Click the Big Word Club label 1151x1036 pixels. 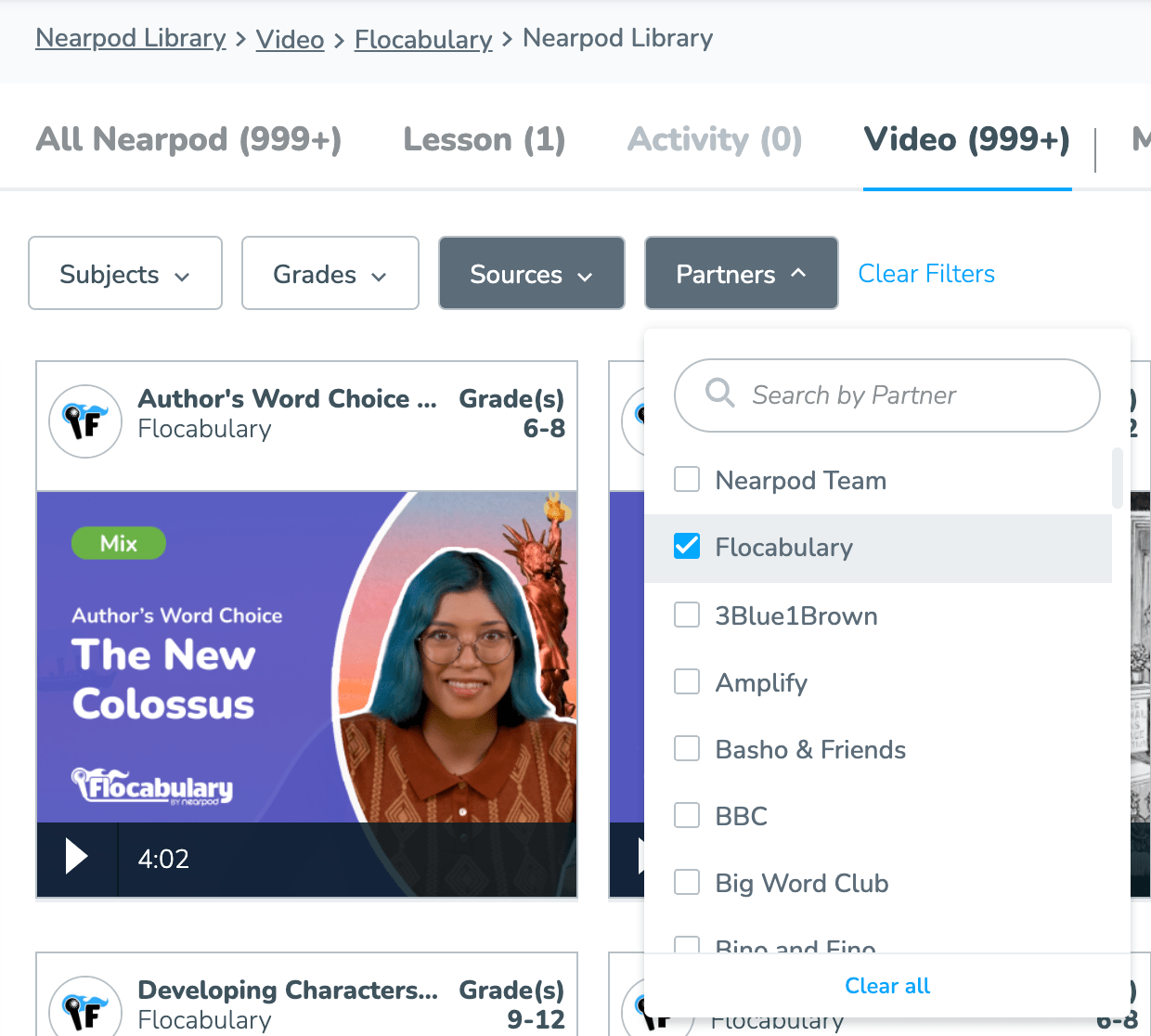tap(802, 883)
